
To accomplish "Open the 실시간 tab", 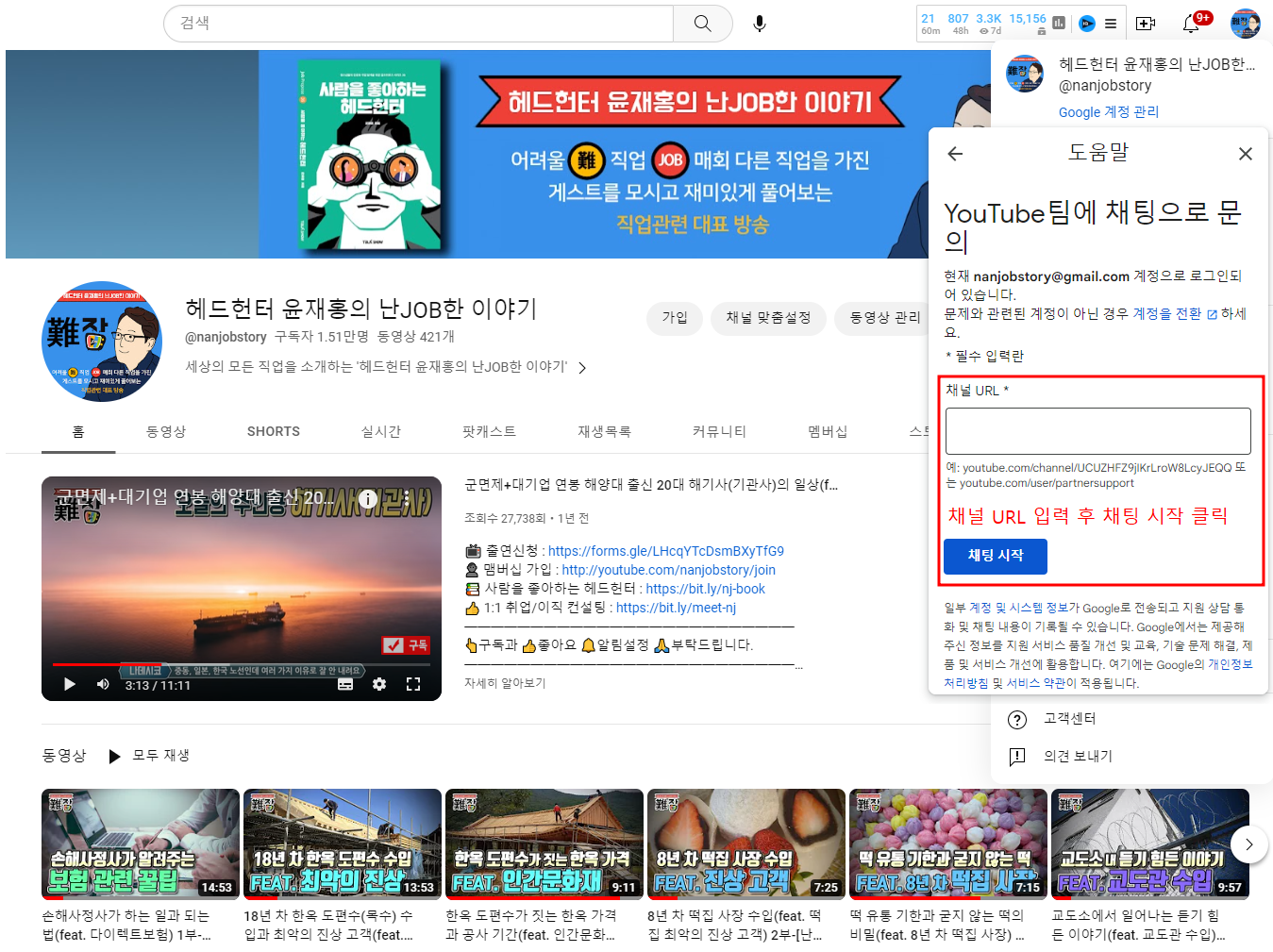I will click(381, 432).
